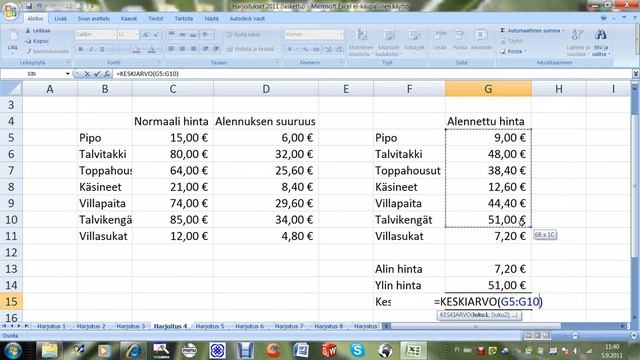
Task: Open Etsi ja valitse binoculars menu
Action: (x=600, y=42)
